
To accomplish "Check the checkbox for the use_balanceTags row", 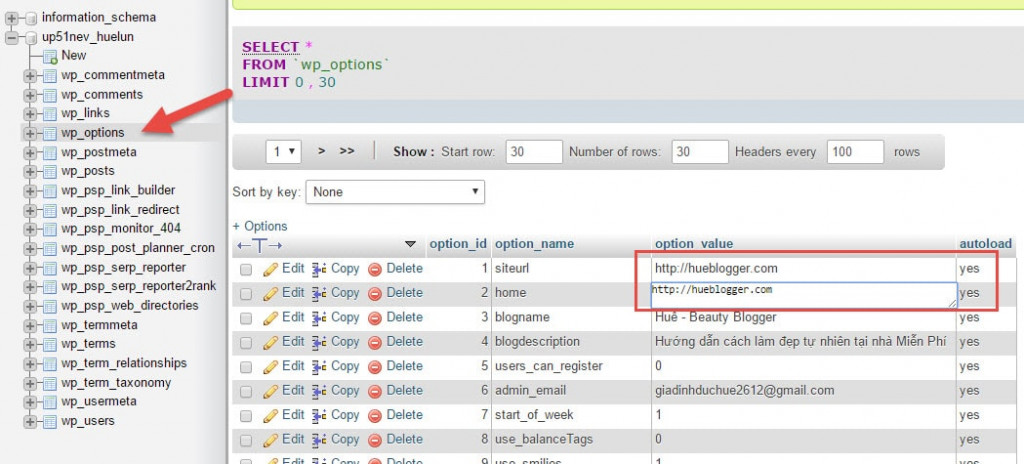I will [x=246, y=440].
